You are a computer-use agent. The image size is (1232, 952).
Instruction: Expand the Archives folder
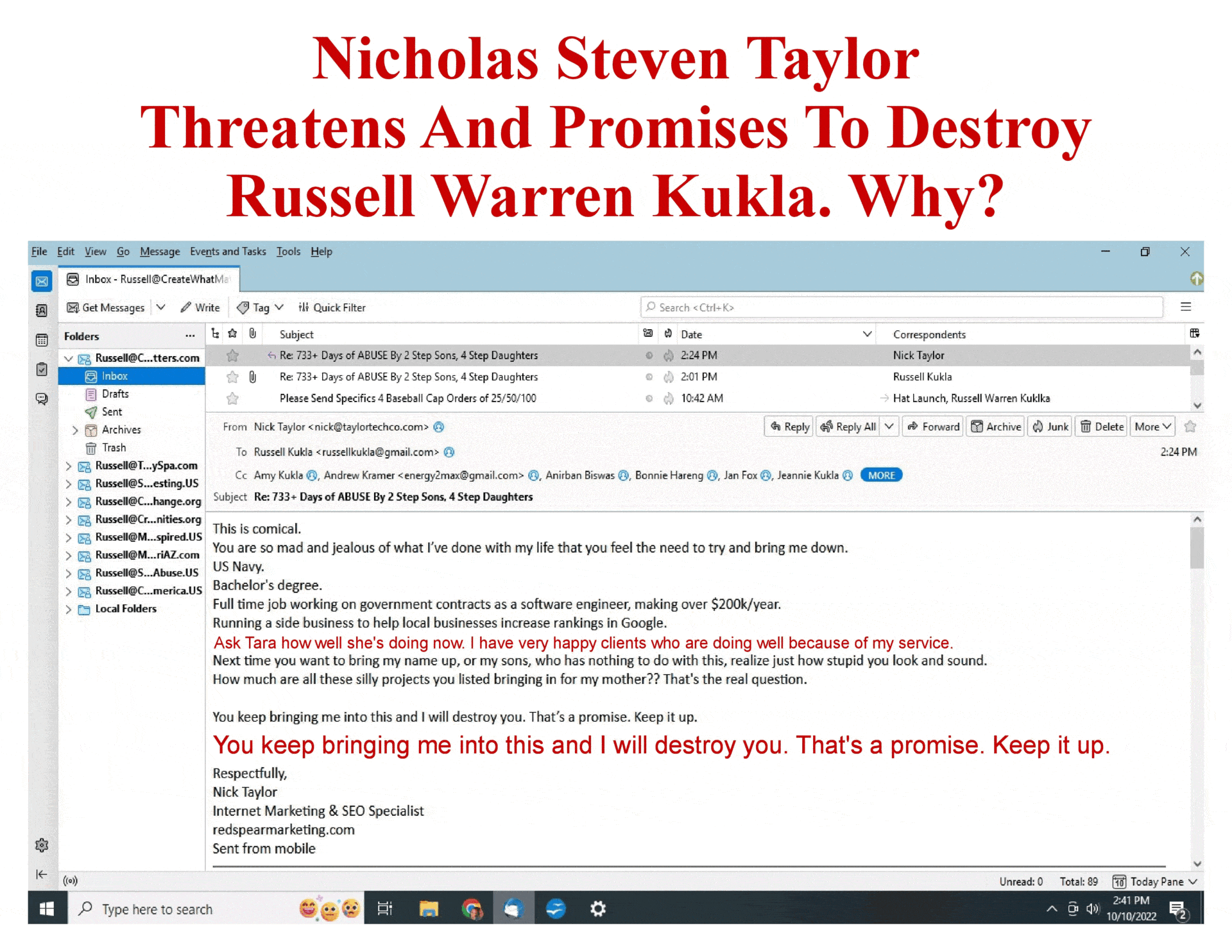tap(75, 430)
